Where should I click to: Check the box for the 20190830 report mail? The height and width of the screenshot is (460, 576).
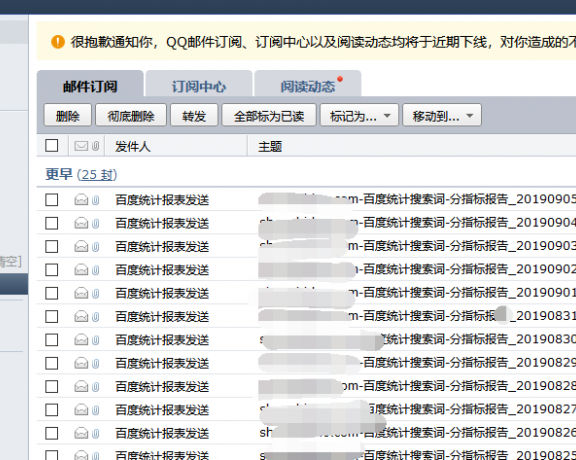[51, 340]
